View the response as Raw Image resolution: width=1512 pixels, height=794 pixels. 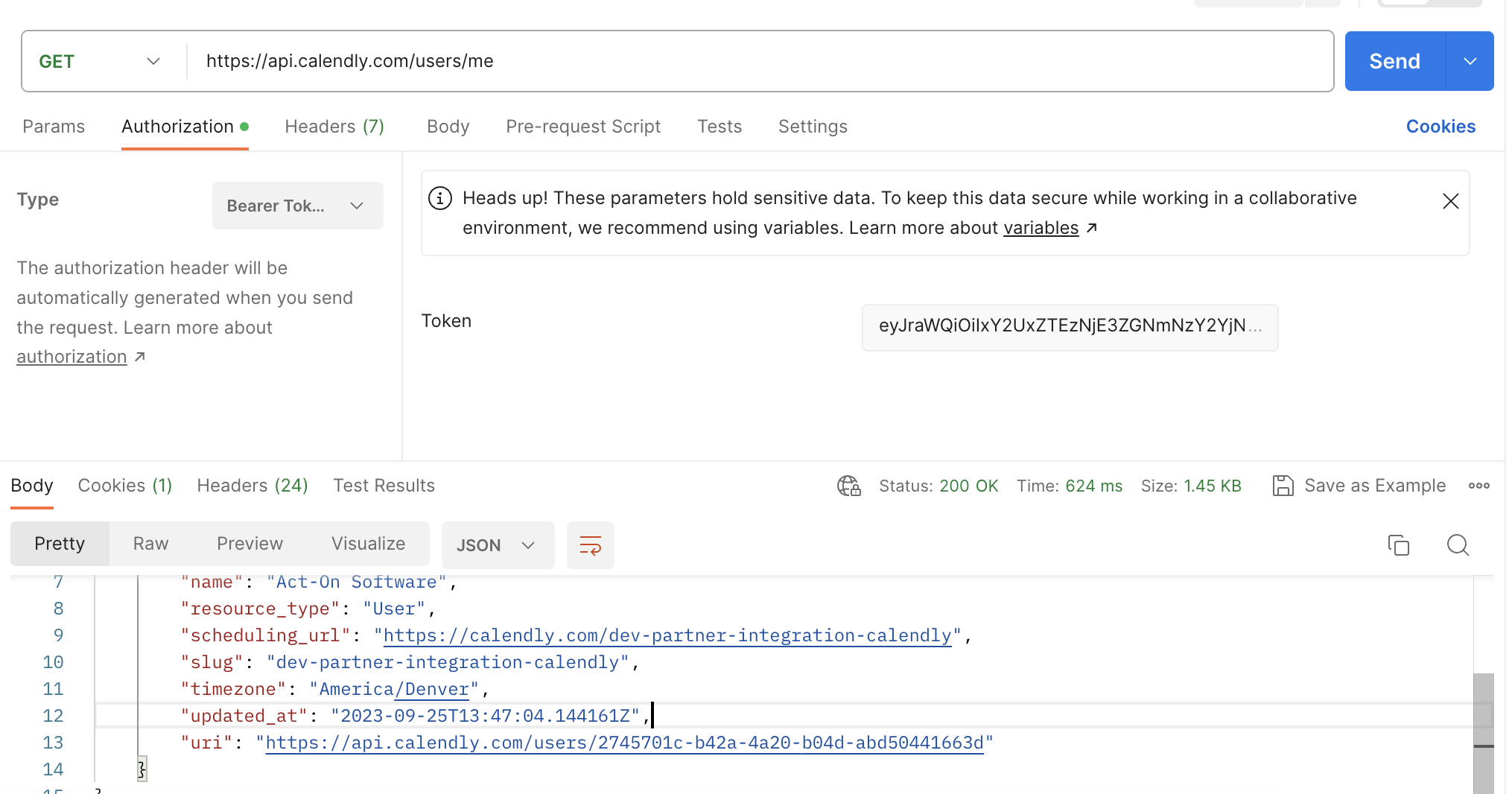(150, 544)
